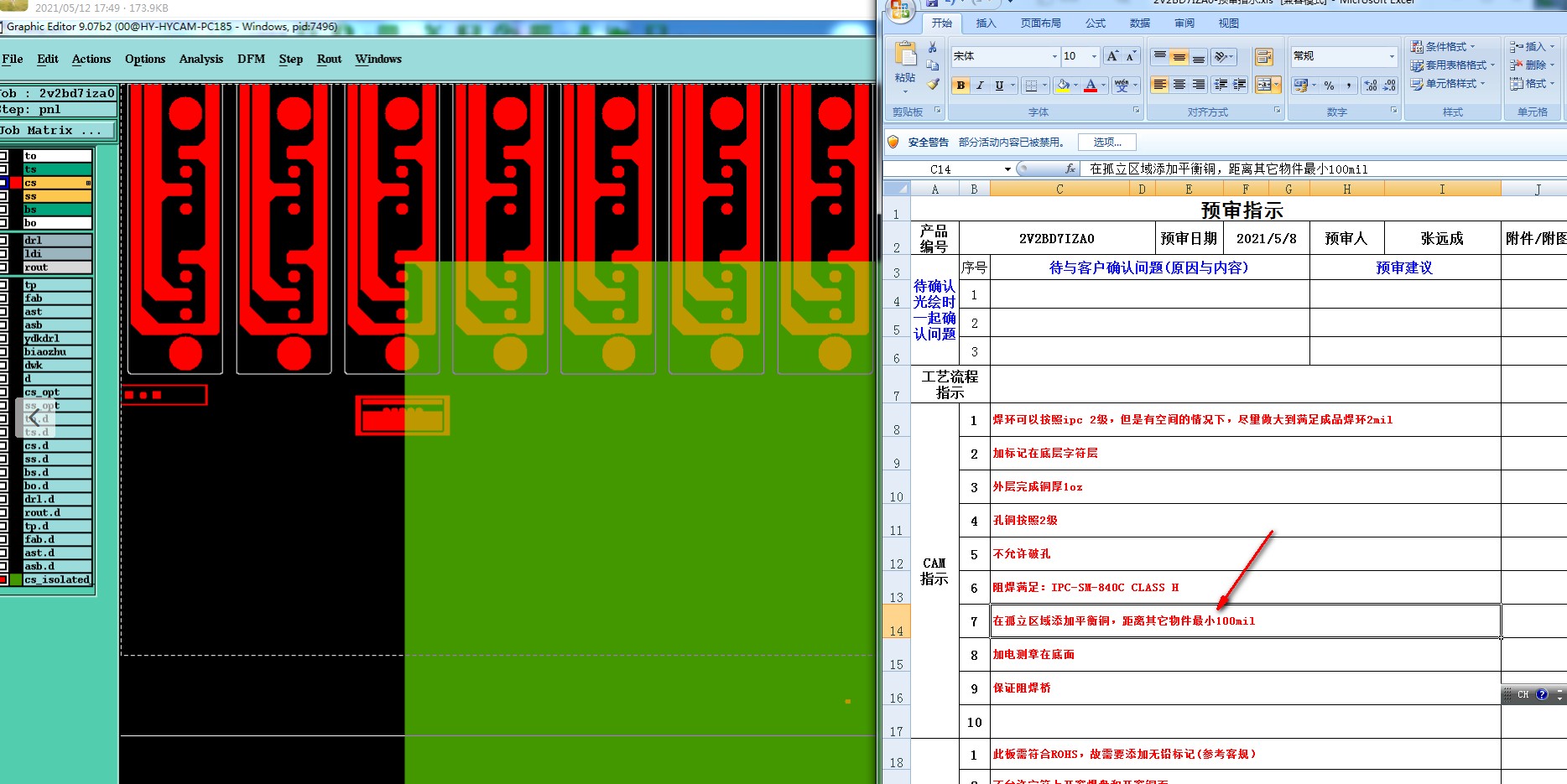This screenshot has width=1567, height=784.
Task: Open the Alignment (对齐方式) group dialog launcher
Action: click(1277, 110)
